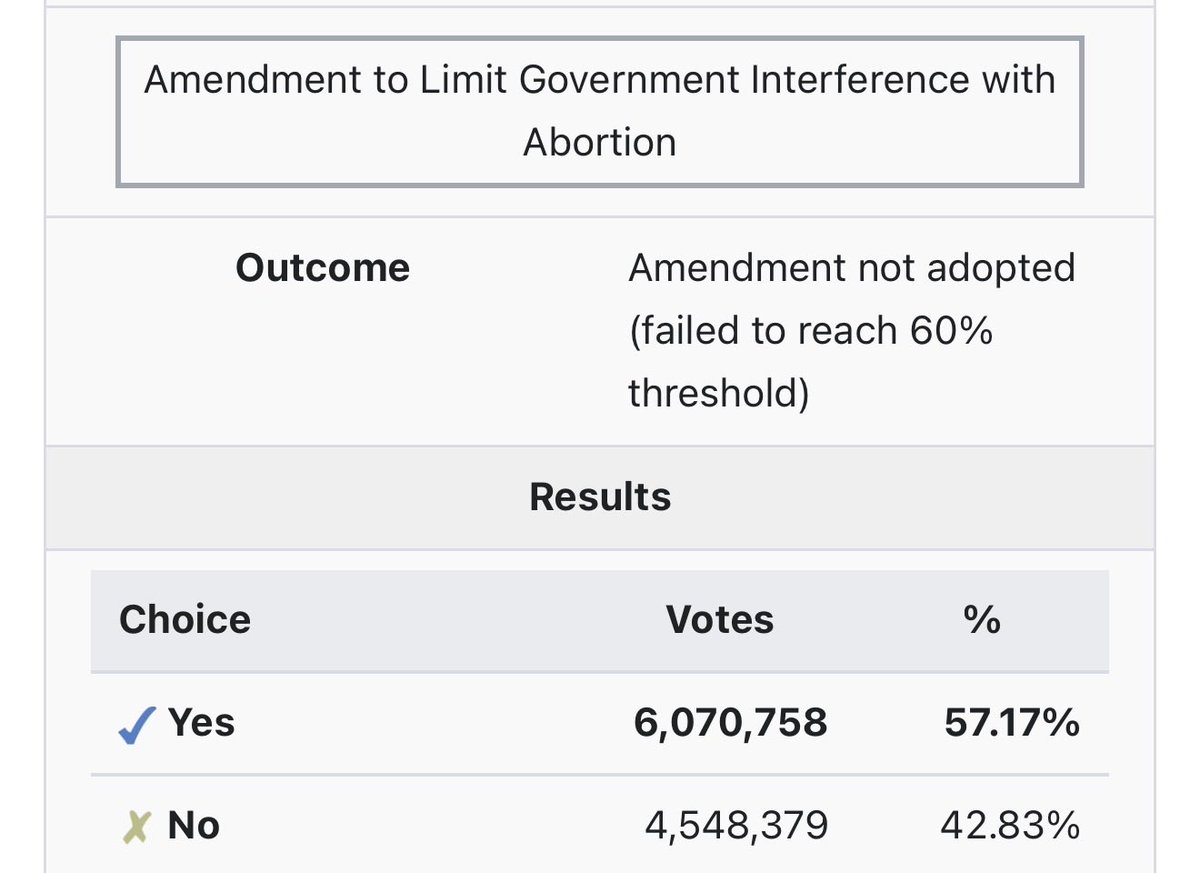
Task: Click the bold Outcome label
Action: (x=322, y=268)
